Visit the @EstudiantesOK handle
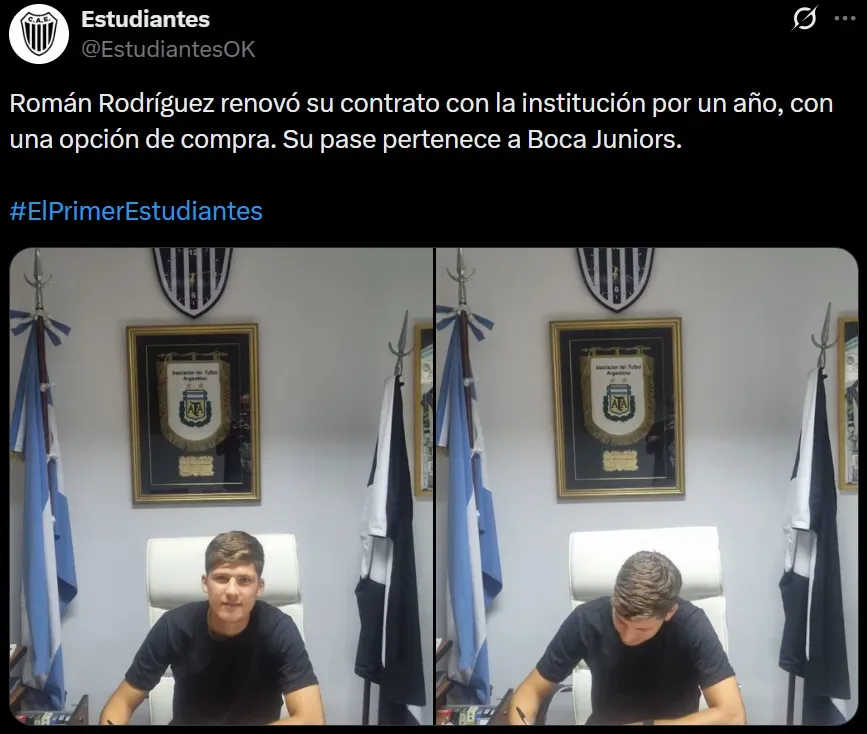 [168, 49]
